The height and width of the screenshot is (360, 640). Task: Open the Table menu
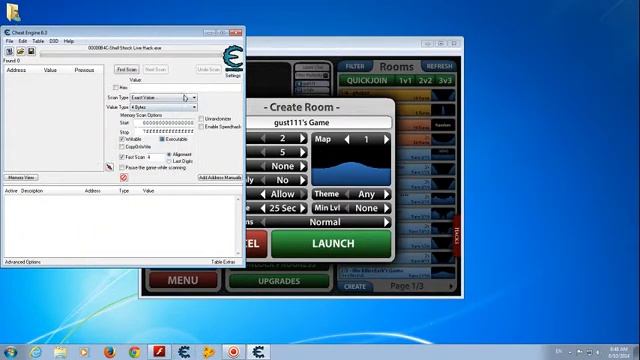[38, 41]
